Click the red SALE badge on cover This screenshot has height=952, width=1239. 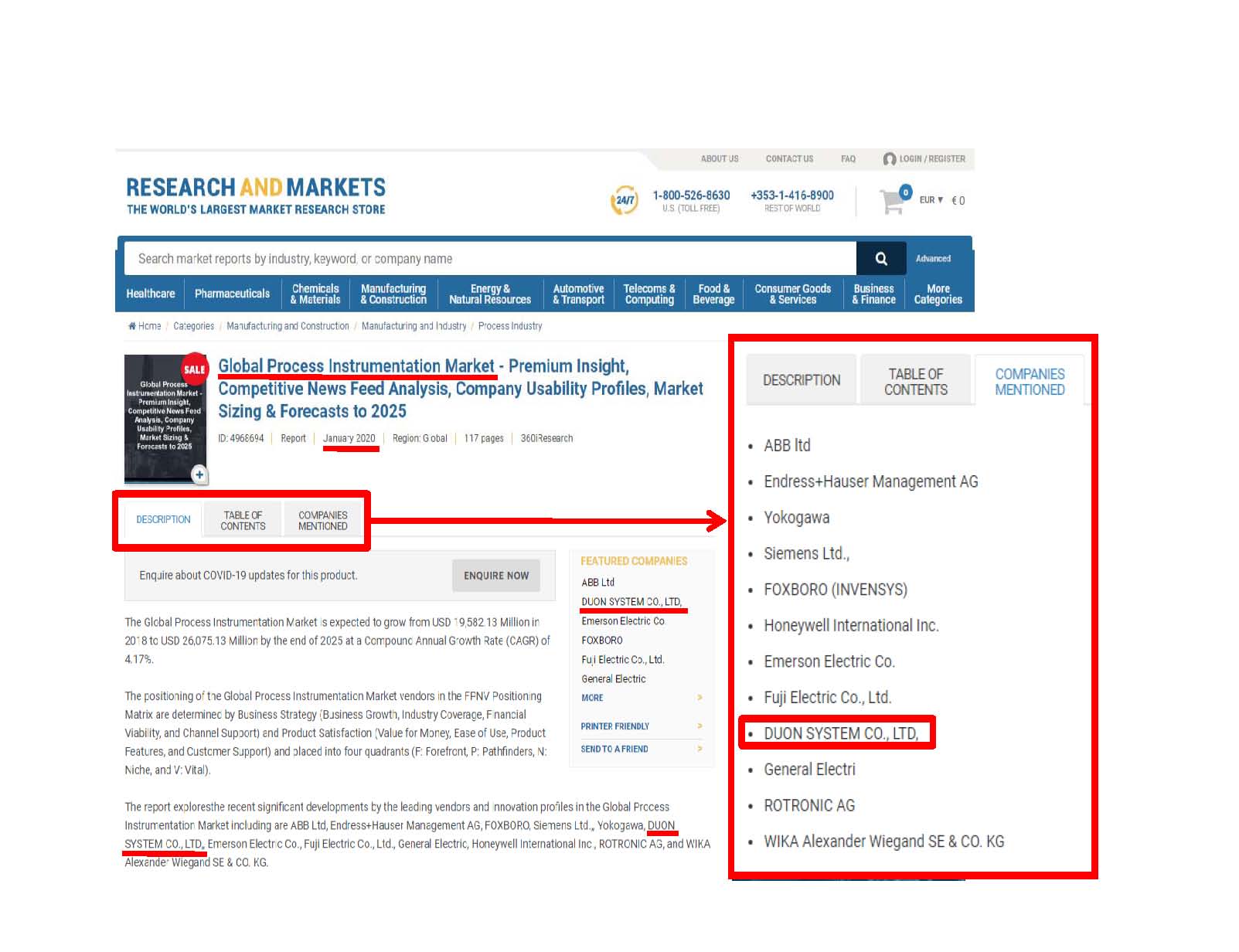pyautogui.click(x=194, y=369)
